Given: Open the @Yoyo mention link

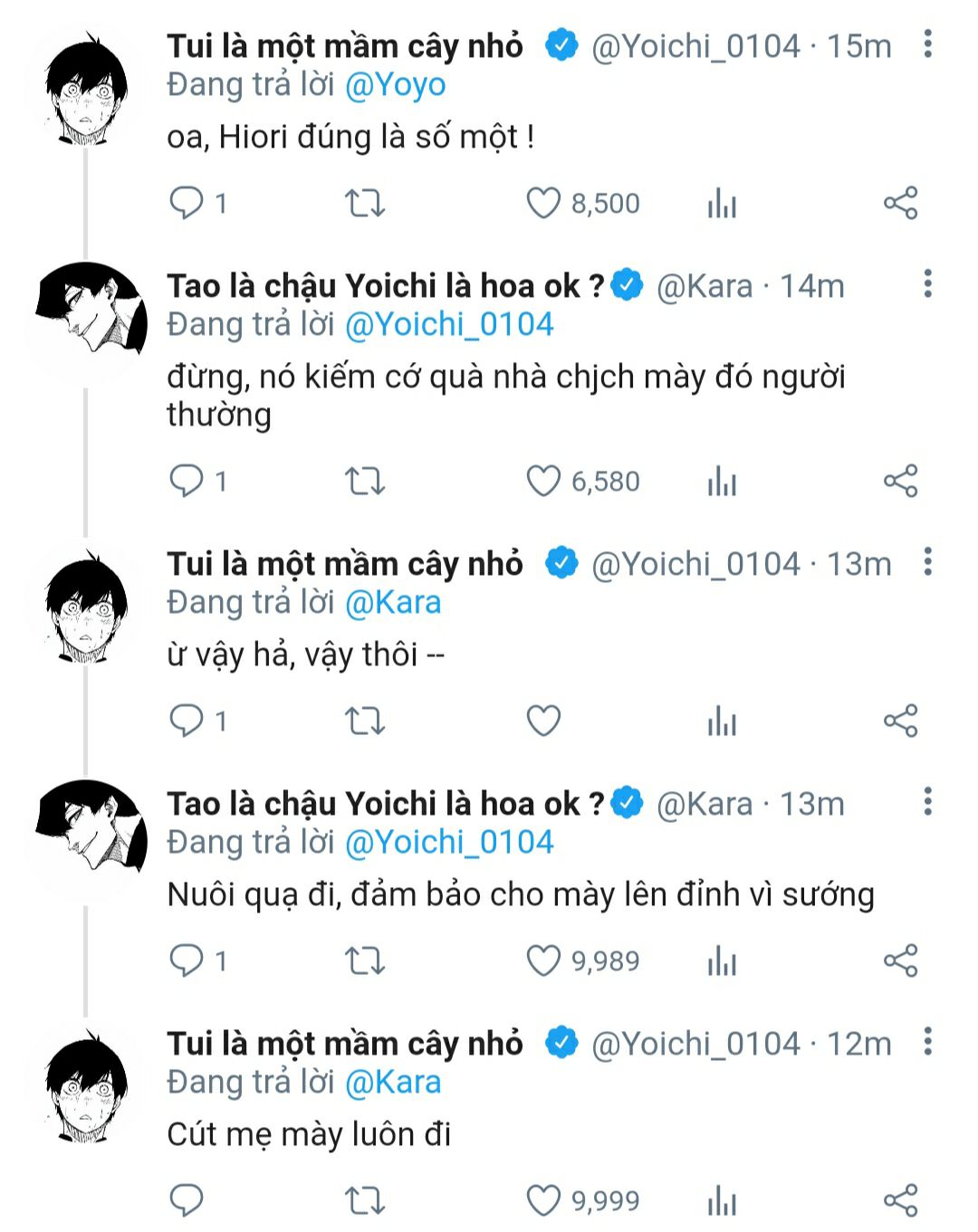Looking at the screenshot, I should pos(396,85).
